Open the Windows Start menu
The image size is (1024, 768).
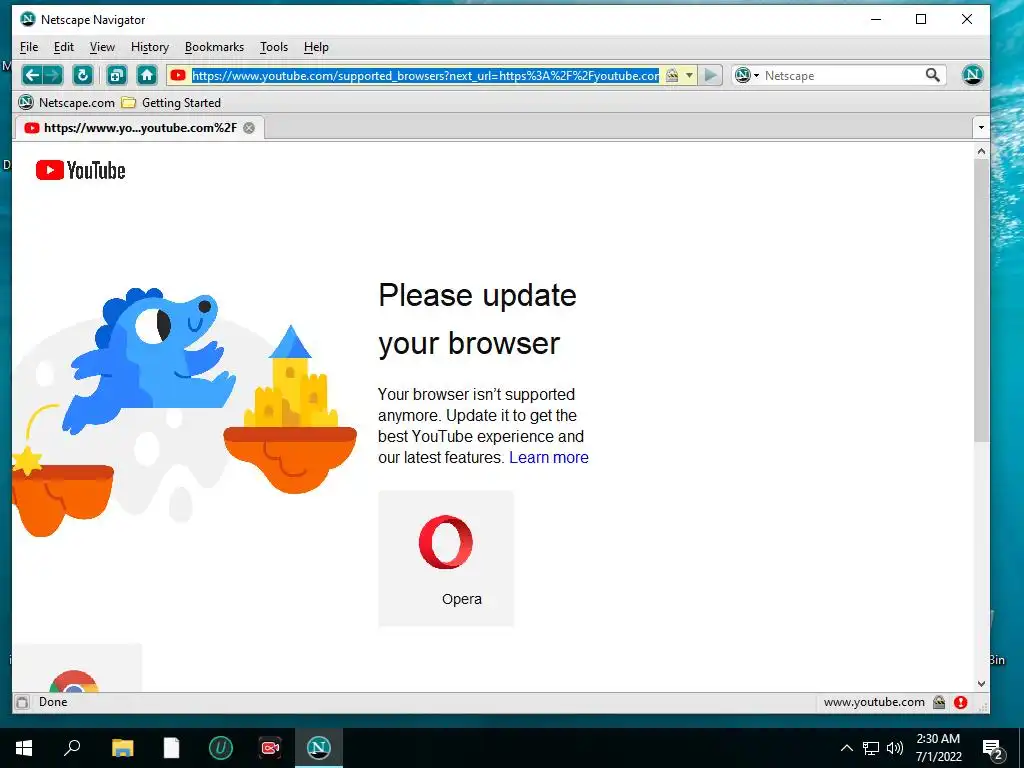24,748
